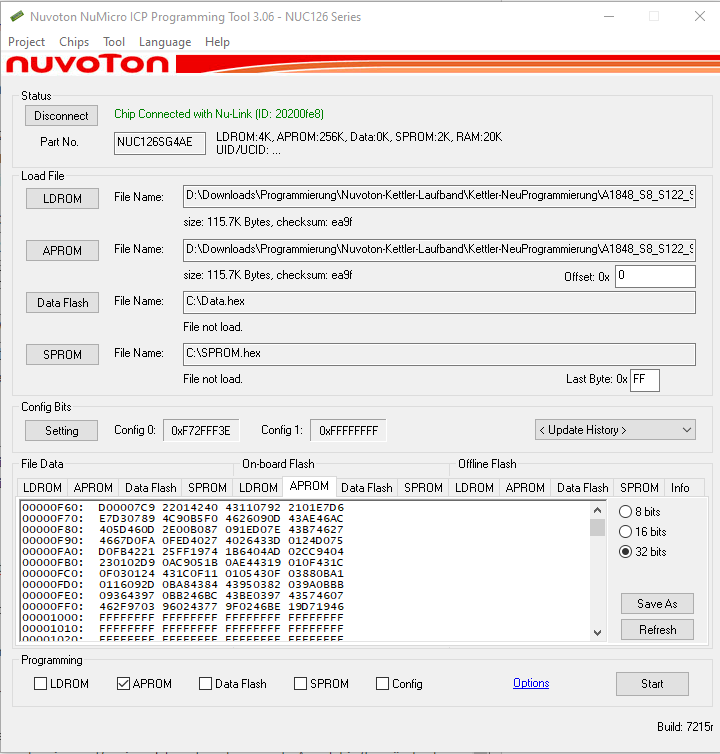Viewport: 720px width, 754px height.
Task: Open the Config Bits Setting dialog
Action: 62,430
